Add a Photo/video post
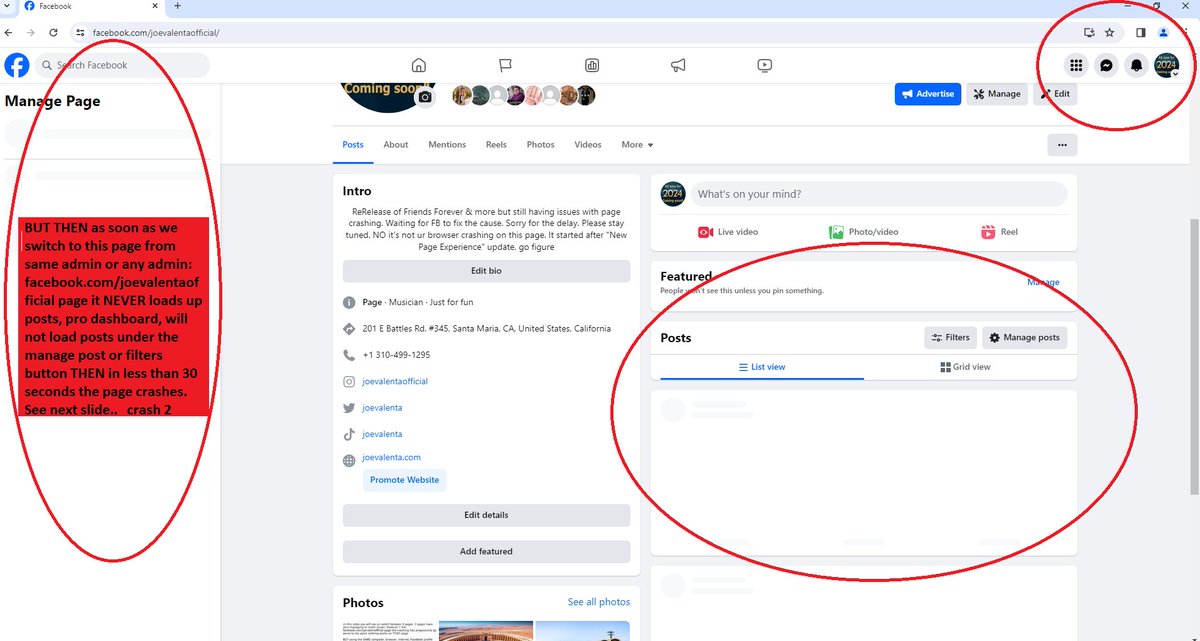The image size is (1200, 641). click(x=864, y=232)
